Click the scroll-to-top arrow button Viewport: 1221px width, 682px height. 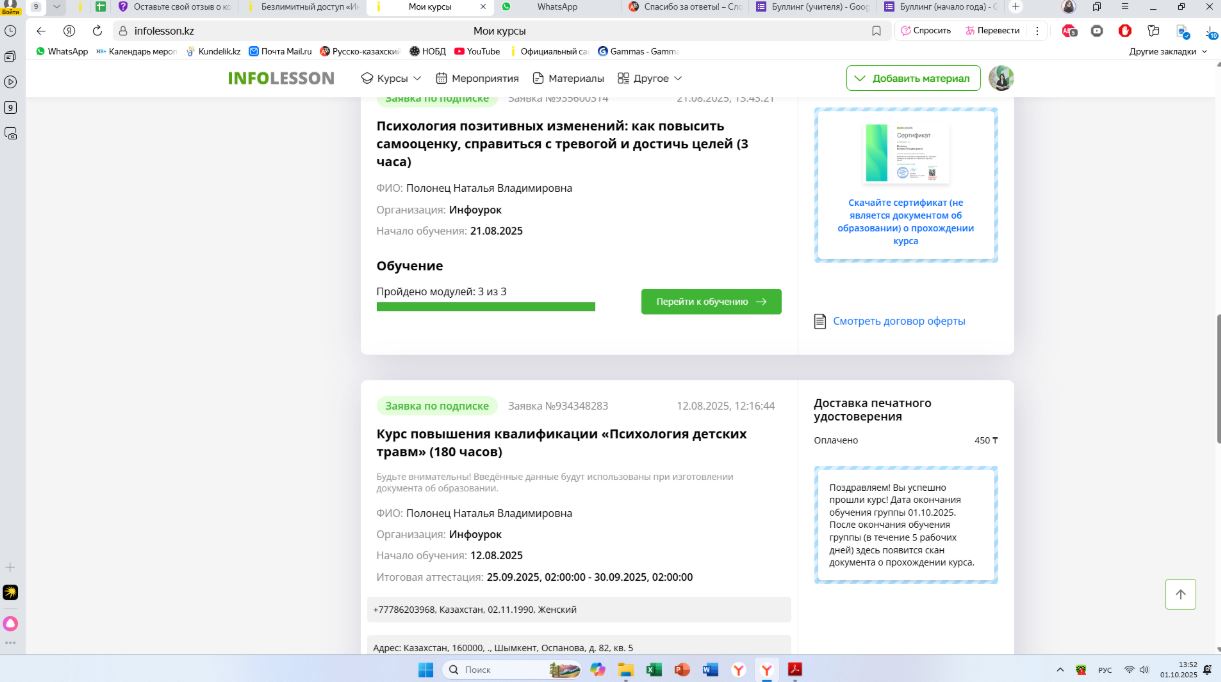pos(1180,594)
